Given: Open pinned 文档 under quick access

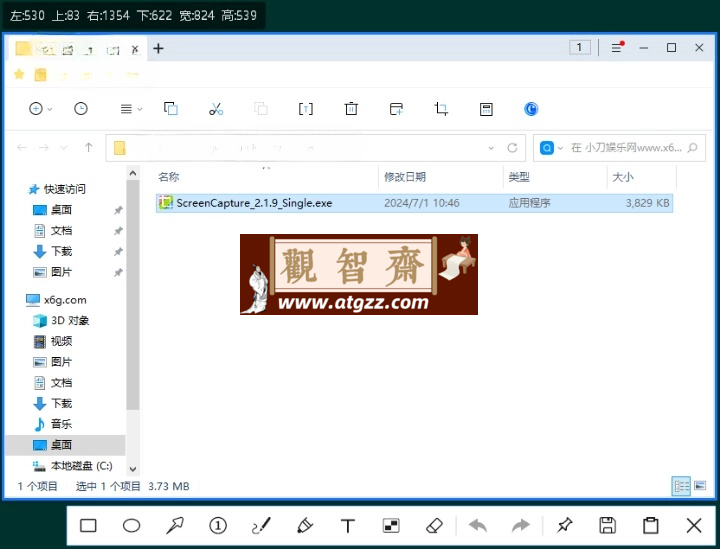Looking at the screenshot, I should pyautogui.click(x=61, y=230).
